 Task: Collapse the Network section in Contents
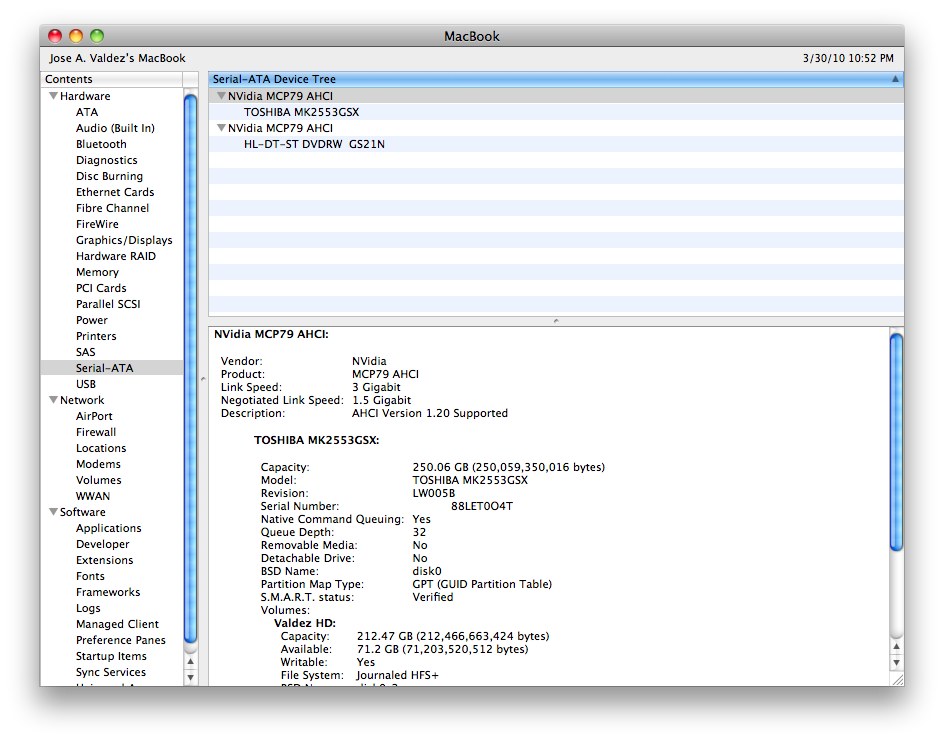pyautogui.click(x=53, y=400)
